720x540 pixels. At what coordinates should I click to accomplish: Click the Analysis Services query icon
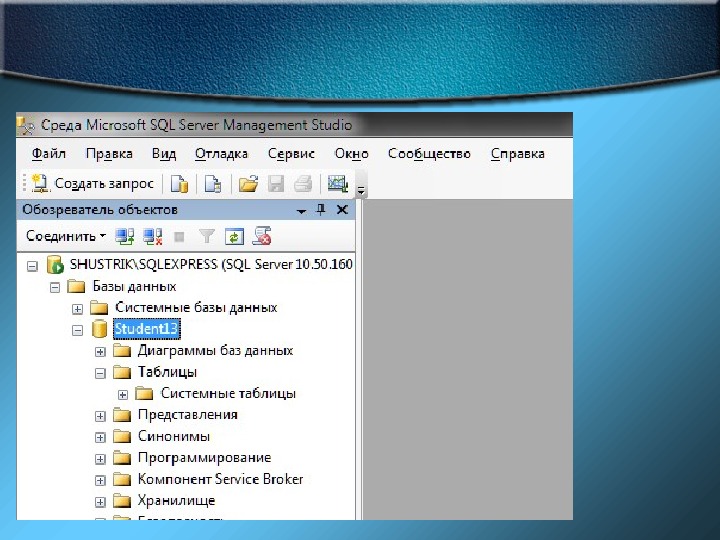tap(213, 184)
